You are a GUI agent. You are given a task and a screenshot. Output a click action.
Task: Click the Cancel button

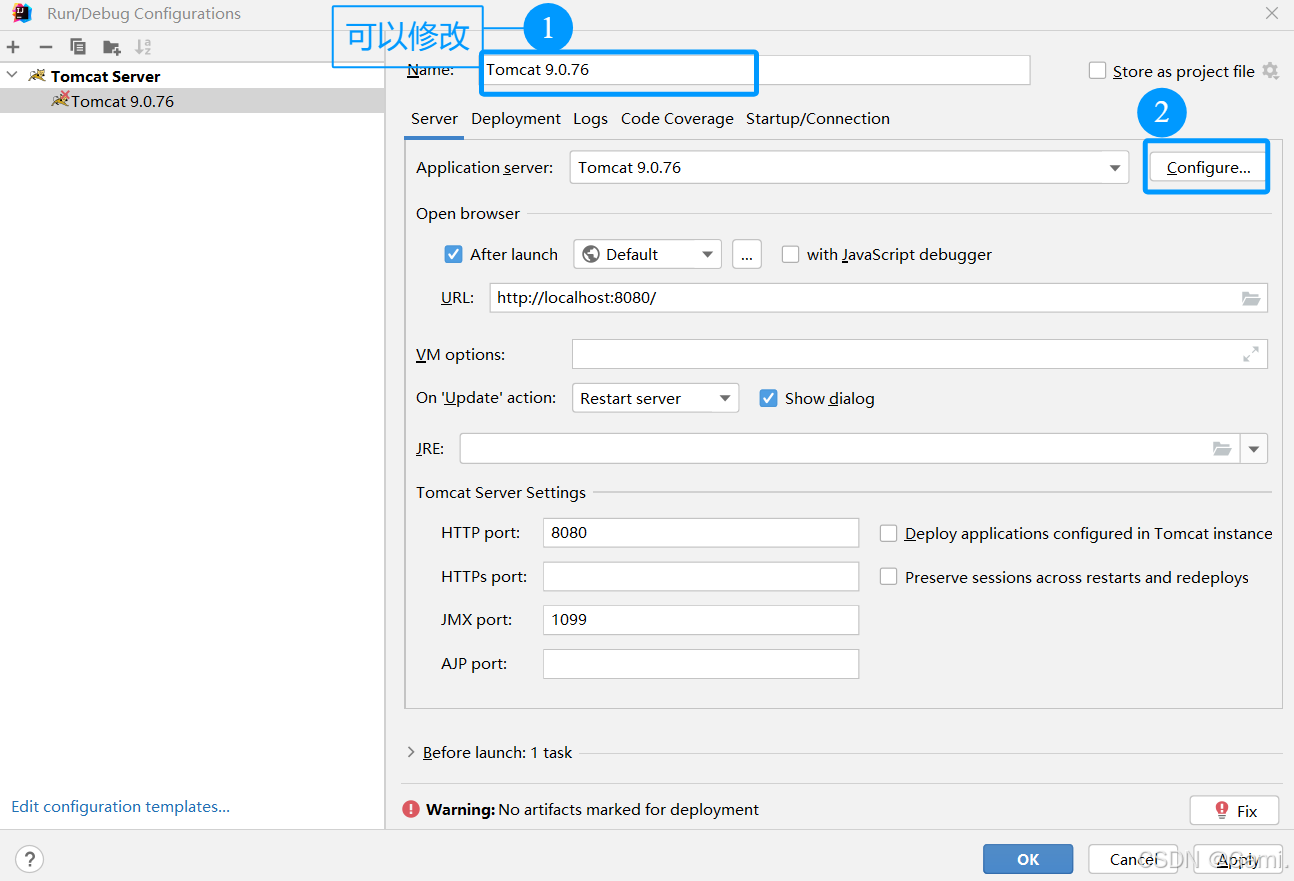tap(1134, 859)
